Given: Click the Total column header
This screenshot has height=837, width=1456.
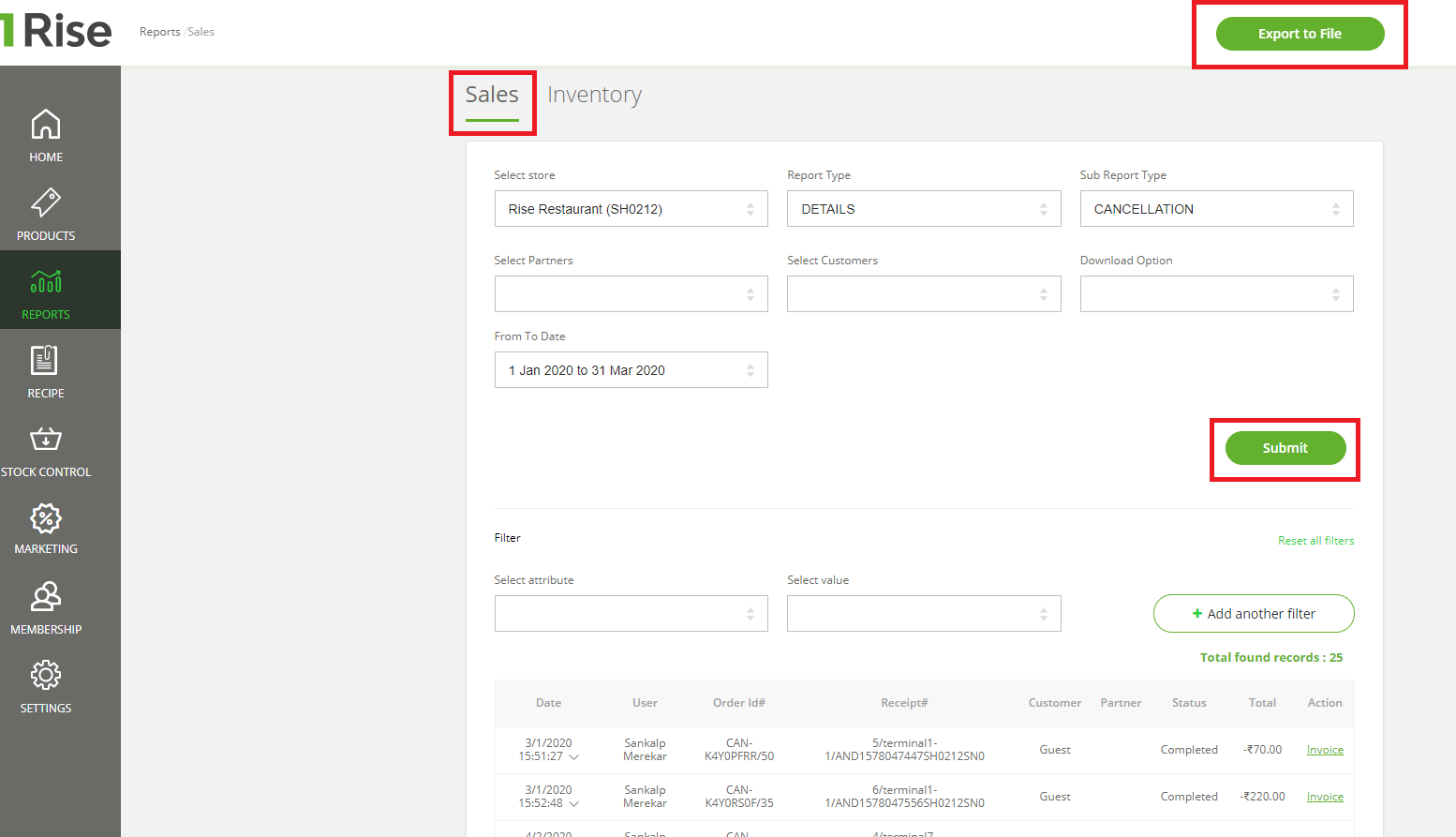Looking at the screenshot, I should click(x=1262, y=703).
